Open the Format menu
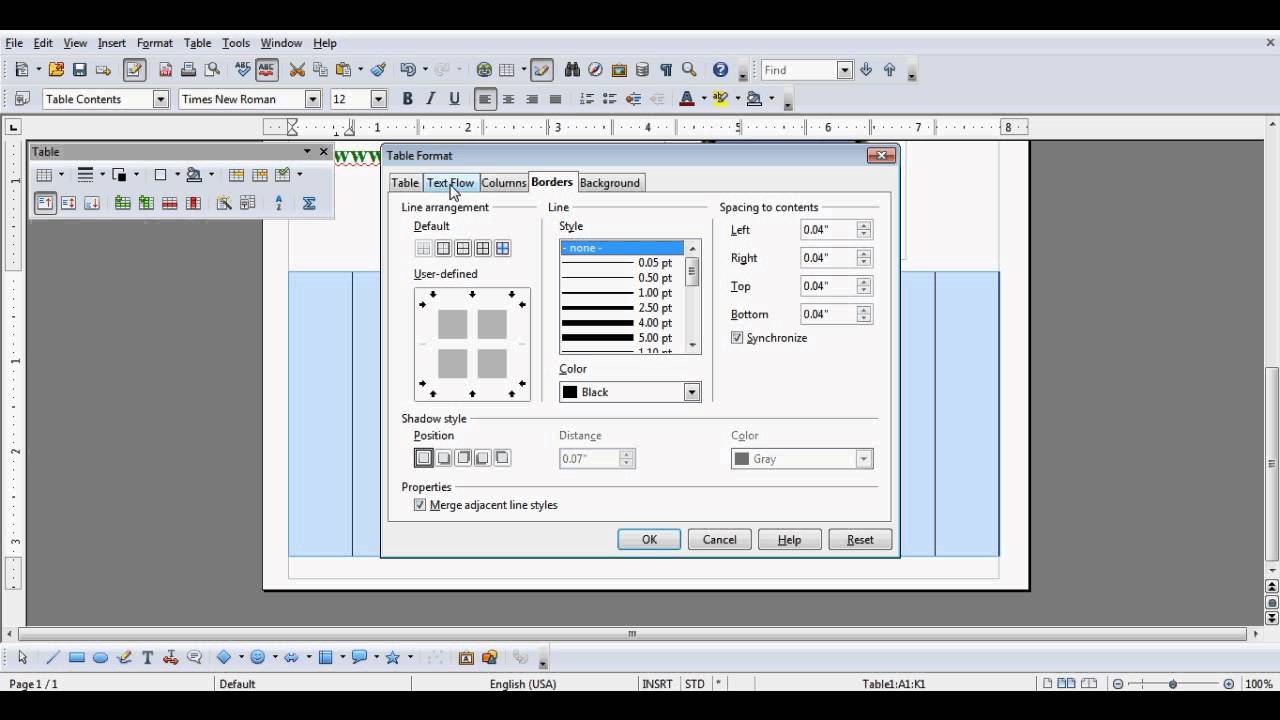The height and width of the screenshot is (720, 1280). pyautogui.click(x=154, y=43)
